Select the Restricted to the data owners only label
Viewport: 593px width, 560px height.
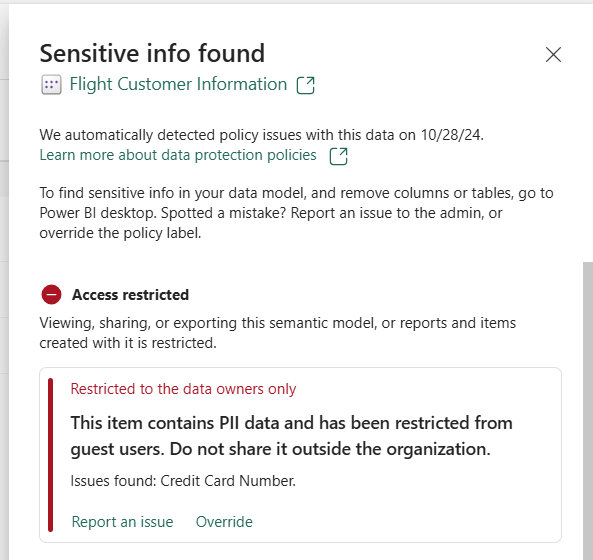click(x=183, y=389)
